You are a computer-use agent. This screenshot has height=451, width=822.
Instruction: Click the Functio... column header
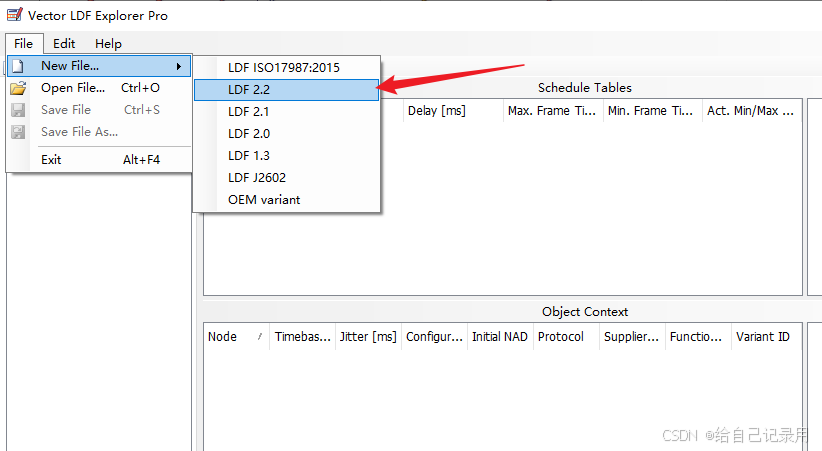pos(699,337)
